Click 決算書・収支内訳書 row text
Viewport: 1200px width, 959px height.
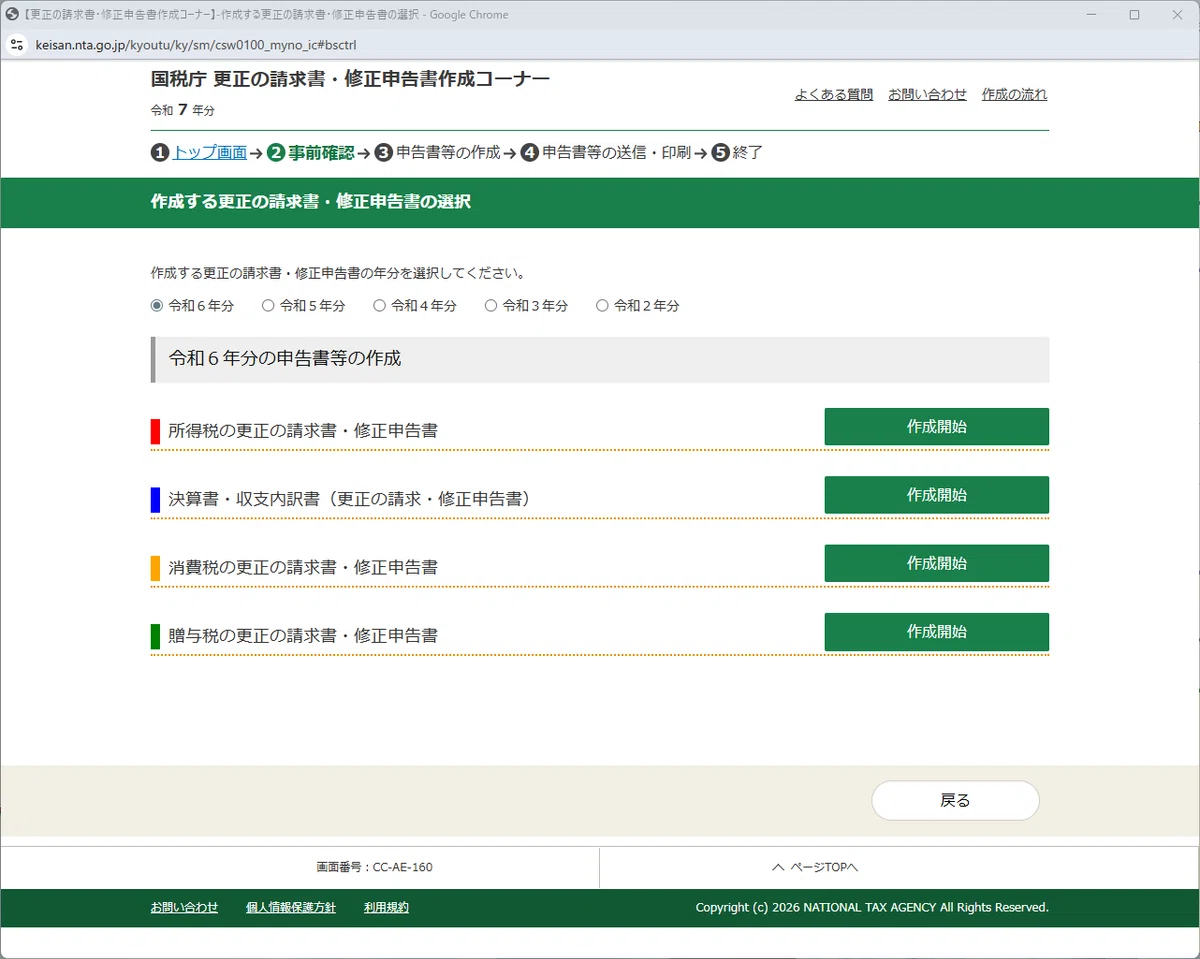350,499
